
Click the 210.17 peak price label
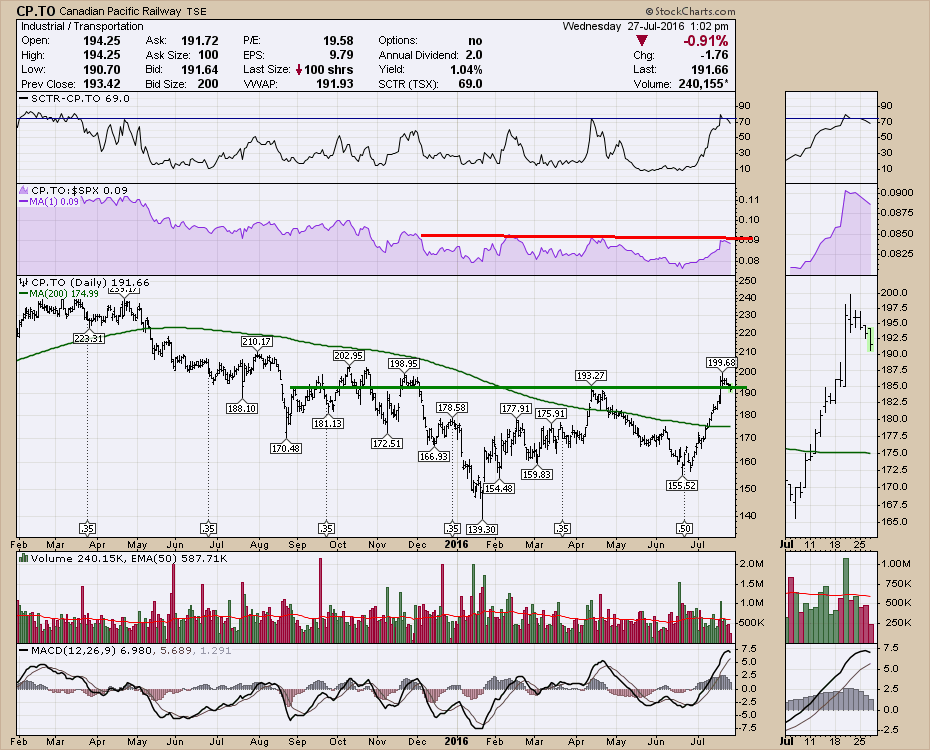tap(257, 342)
